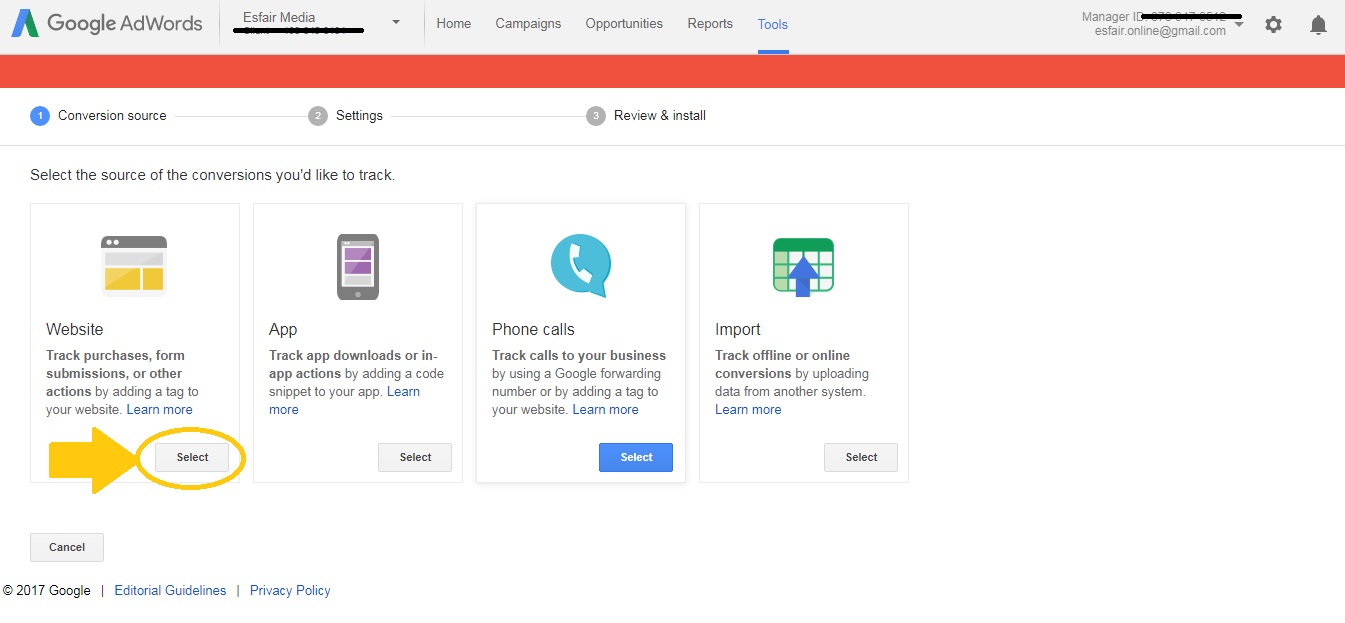
Task: Click the Phone calls card heading
Action: [x=533, y=329]
